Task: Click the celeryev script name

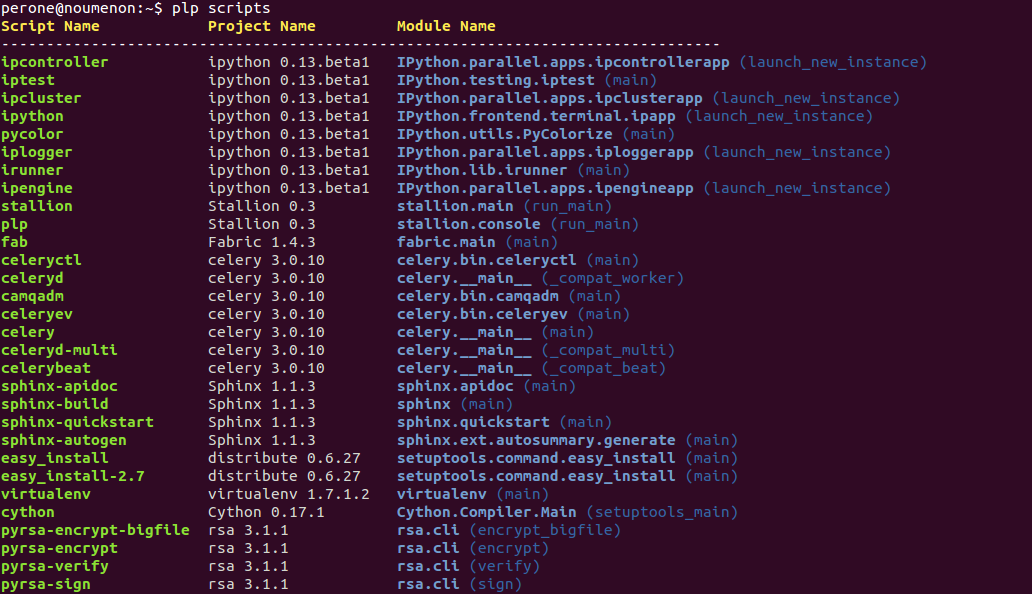Action: point(37,314)
